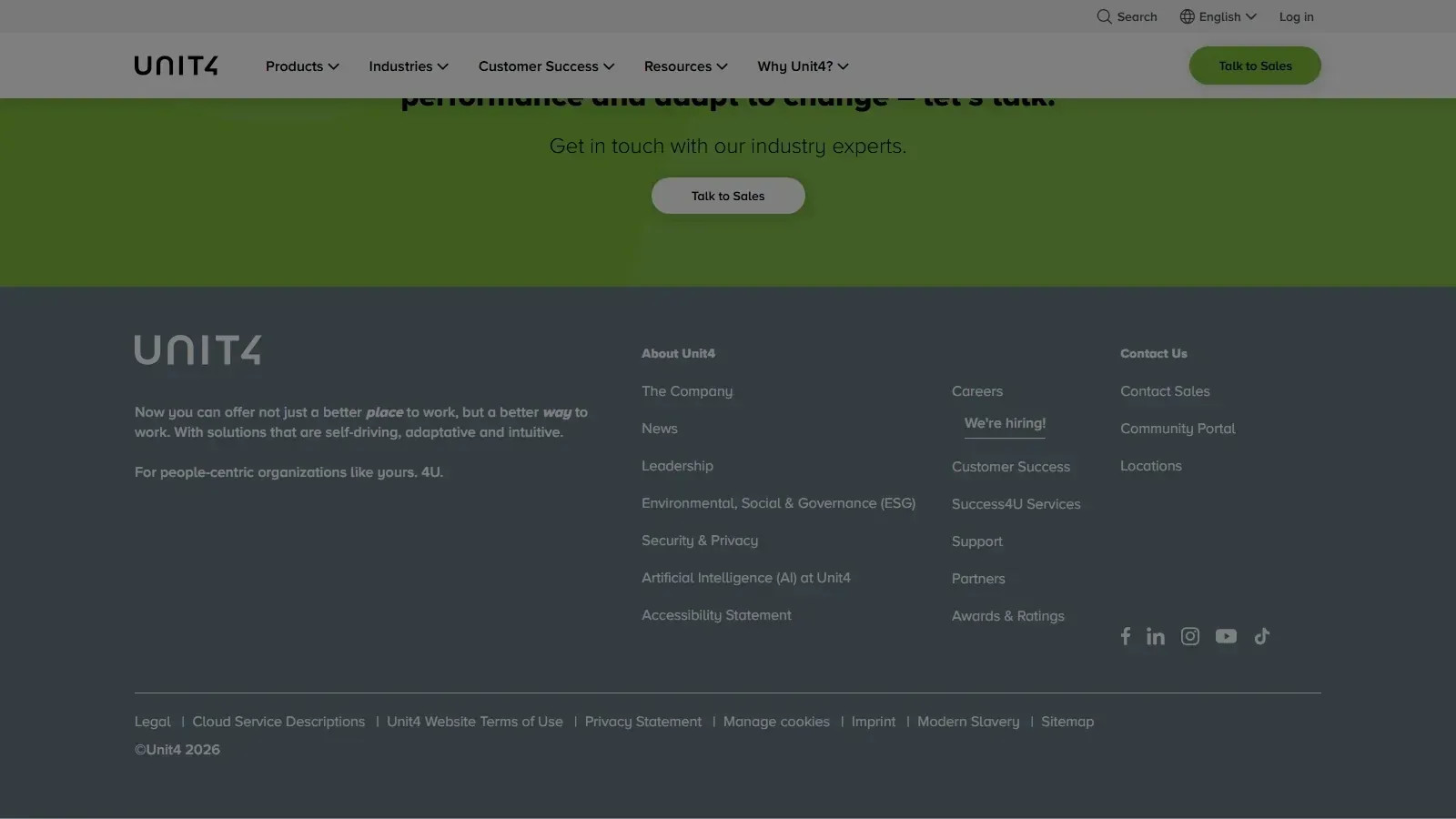1456x819 pixels.
Task: Open Unit4 Instagram icon
Action: [x=1190, y=636]
